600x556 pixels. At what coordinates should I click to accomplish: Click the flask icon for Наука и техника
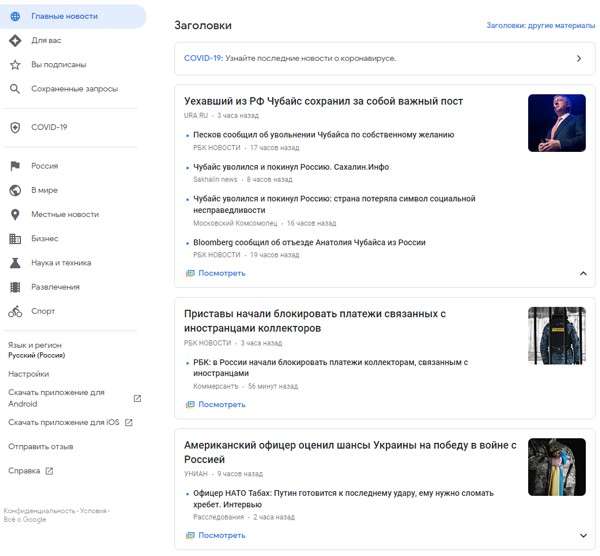[x=15, y=263]
